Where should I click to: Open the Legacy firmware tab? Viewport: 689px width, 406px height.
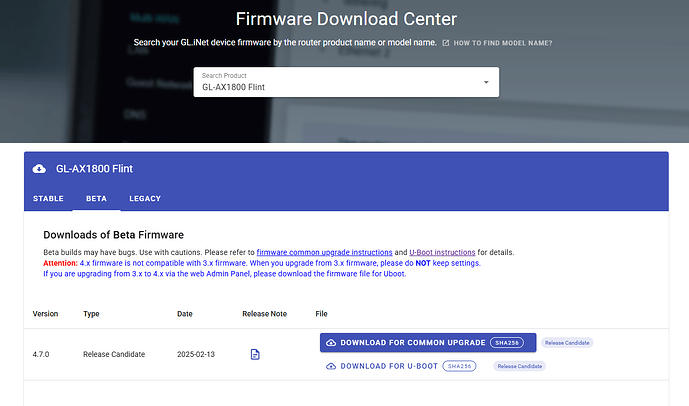click(145, 199)
